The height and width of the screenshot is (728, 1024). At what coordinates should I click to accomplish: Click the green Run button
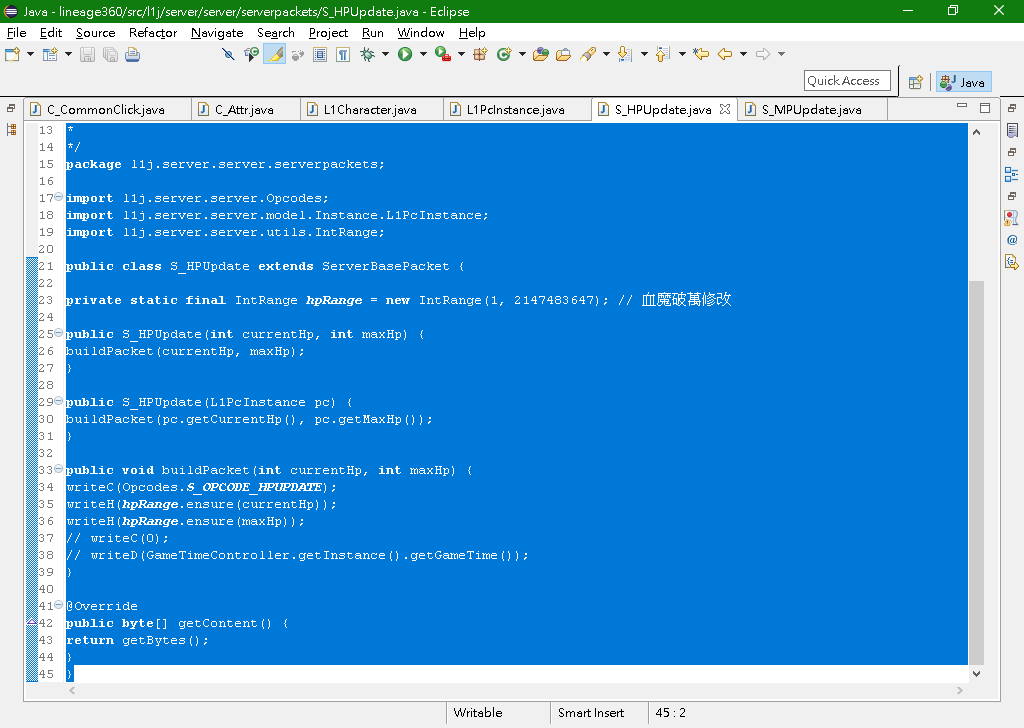pyautogui.click(x=405, y=54)
